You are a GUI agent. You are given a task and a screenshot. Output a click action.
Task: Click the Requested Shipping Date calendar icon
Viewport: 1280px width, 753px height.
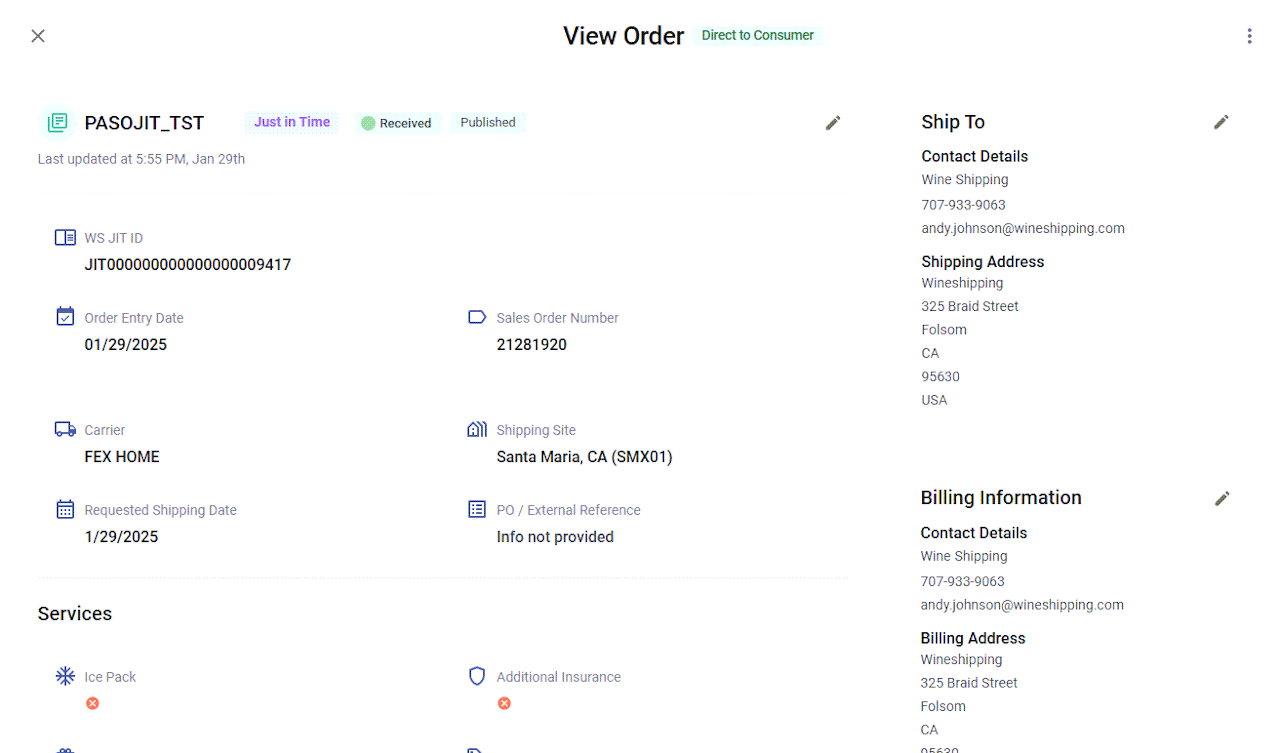click(65, 509)
